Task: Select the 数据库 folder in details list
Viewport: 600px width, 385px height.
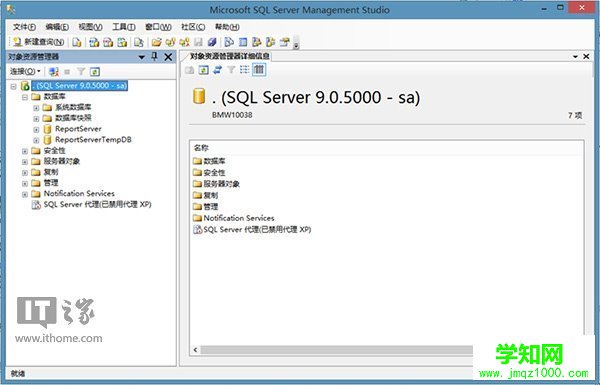Action: point(214,161)
